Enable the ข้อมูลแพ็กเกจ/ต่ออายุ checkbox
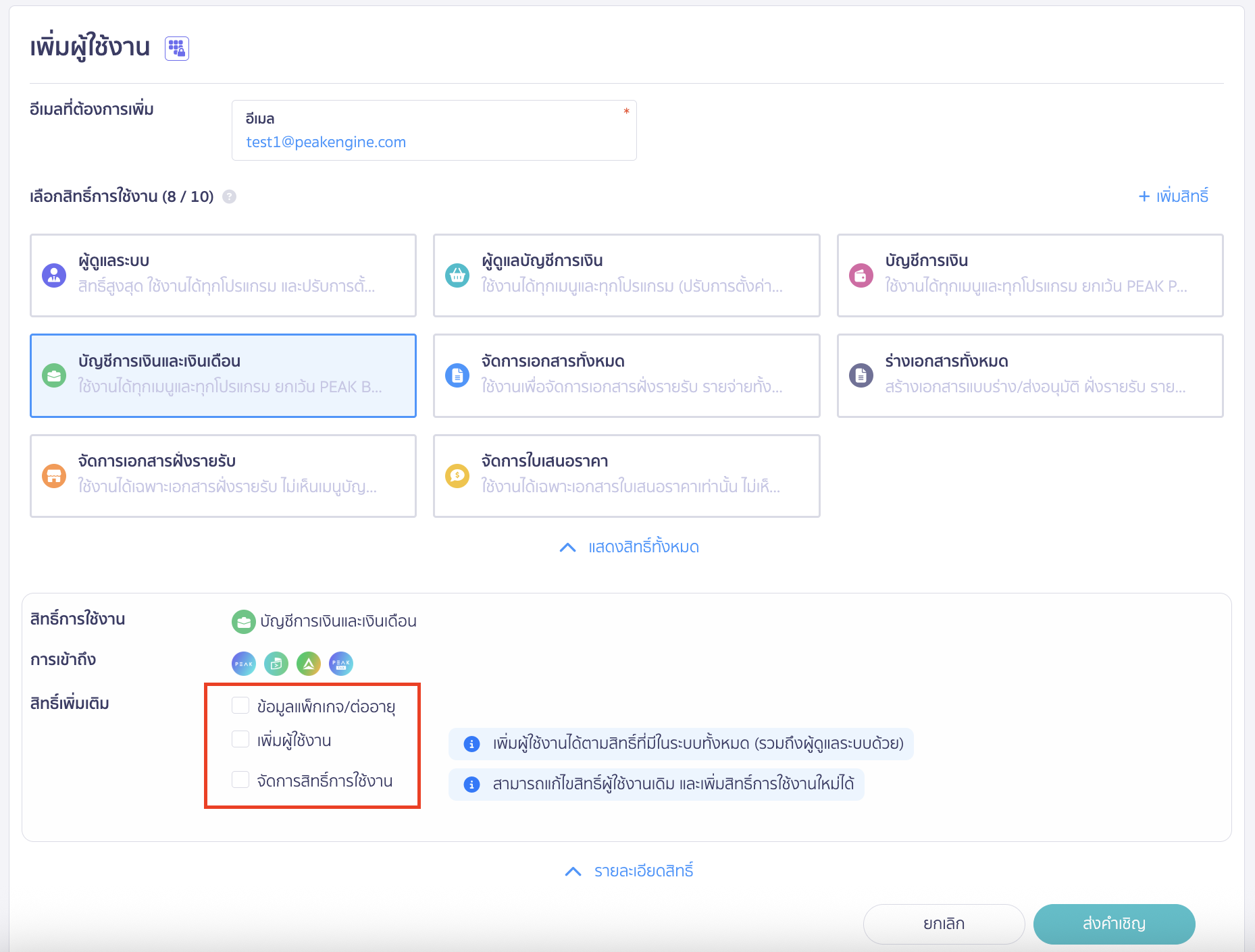 pos(240,706)
